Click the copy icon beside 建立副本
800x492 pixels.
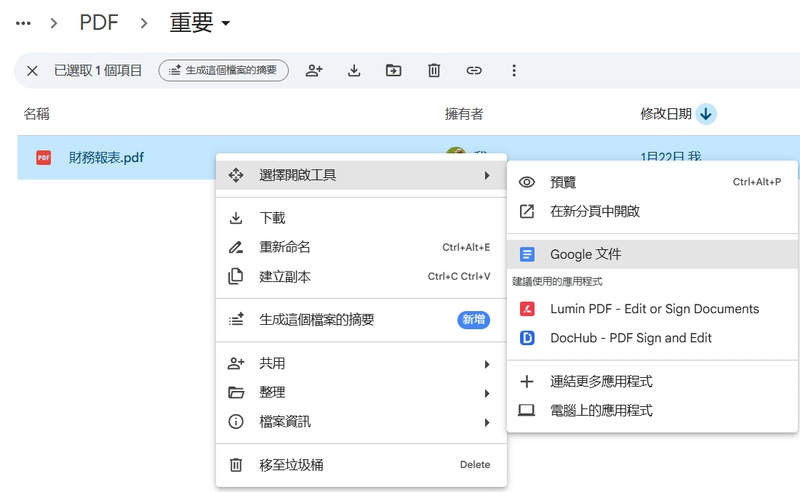click(x=235, y=276)
